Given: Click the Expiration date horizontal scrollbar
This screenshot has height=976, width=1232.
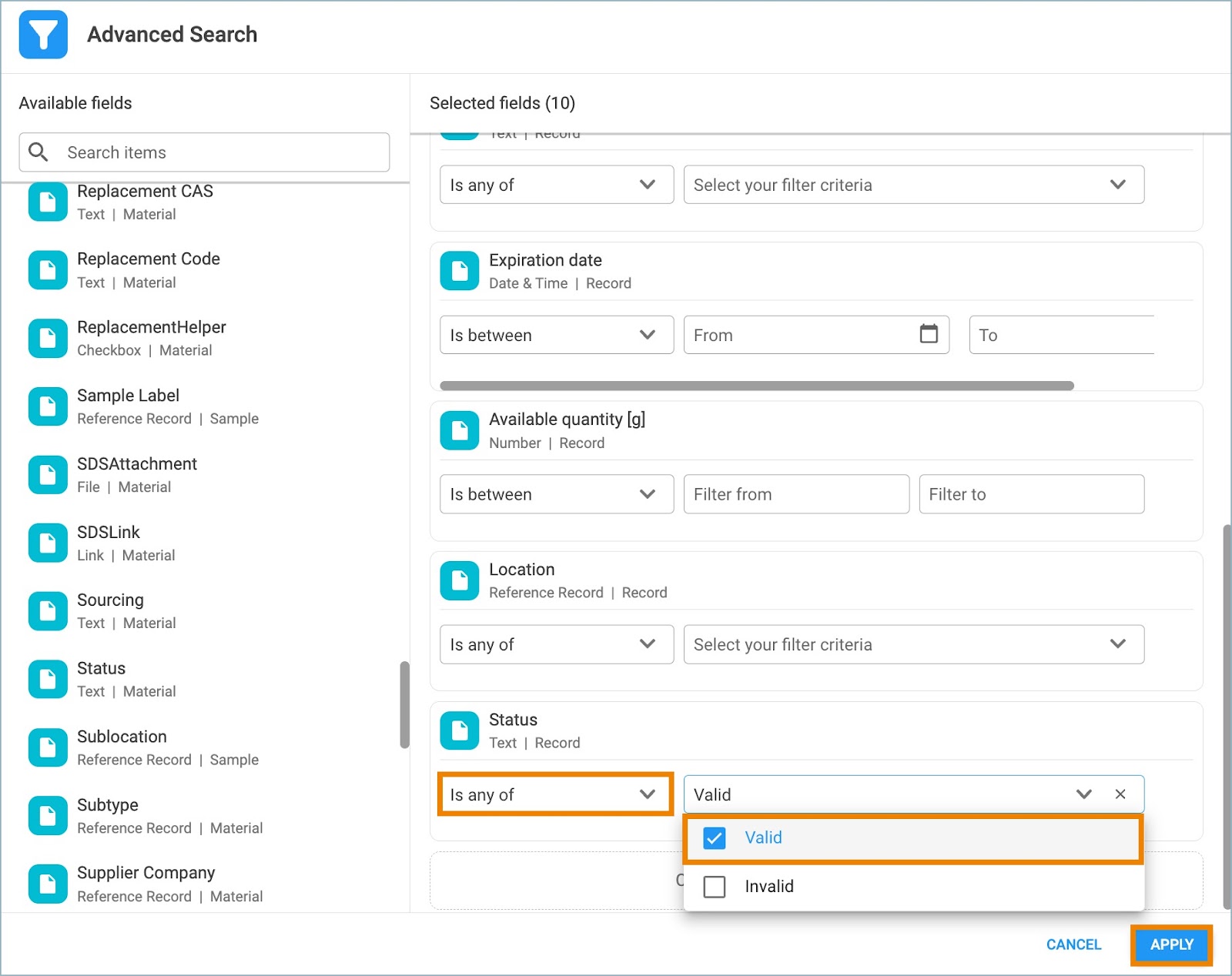Looking at the screenshot, I should coord(757,386).
